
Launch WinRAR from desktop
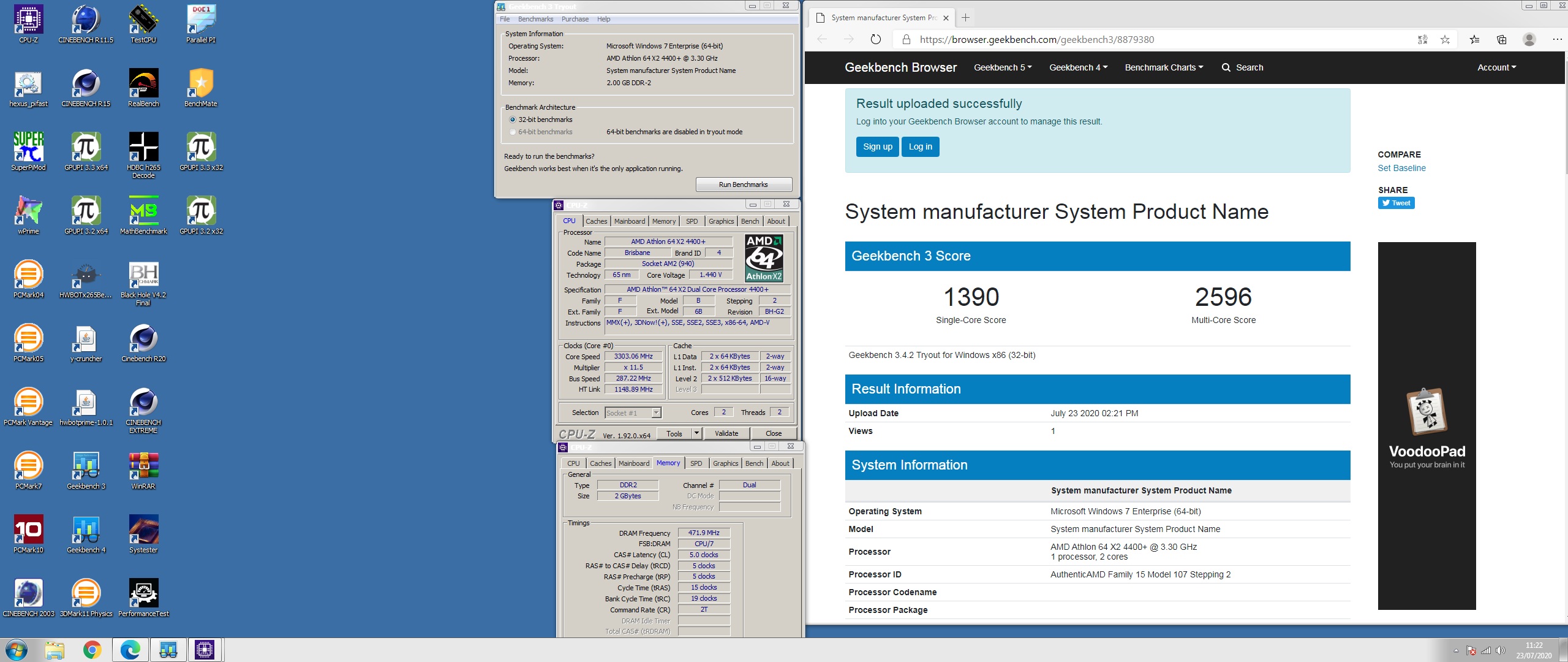143,471
